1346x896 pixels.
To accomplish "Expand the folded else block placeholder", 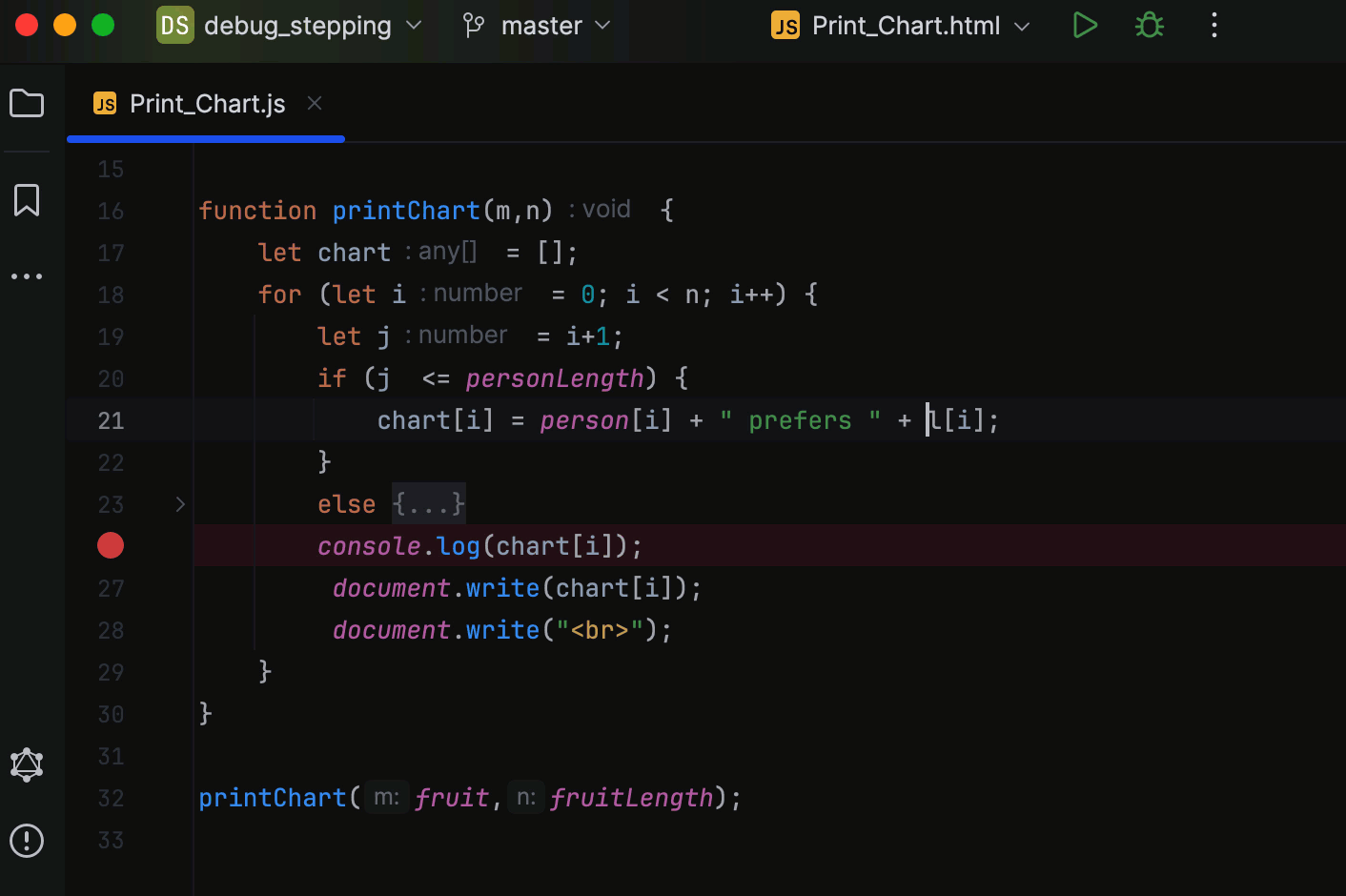I will point(427,503).
